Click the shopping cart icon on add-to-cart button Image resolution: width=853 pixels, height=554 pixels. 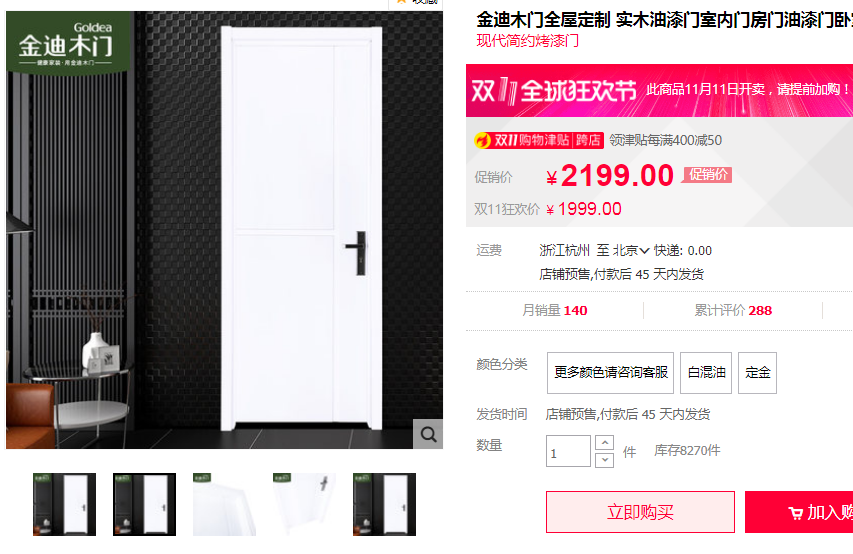pos(795,513)
